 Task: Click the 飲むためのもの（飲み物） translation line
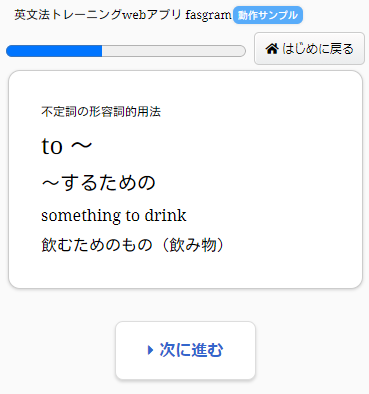tap(135, 245)
